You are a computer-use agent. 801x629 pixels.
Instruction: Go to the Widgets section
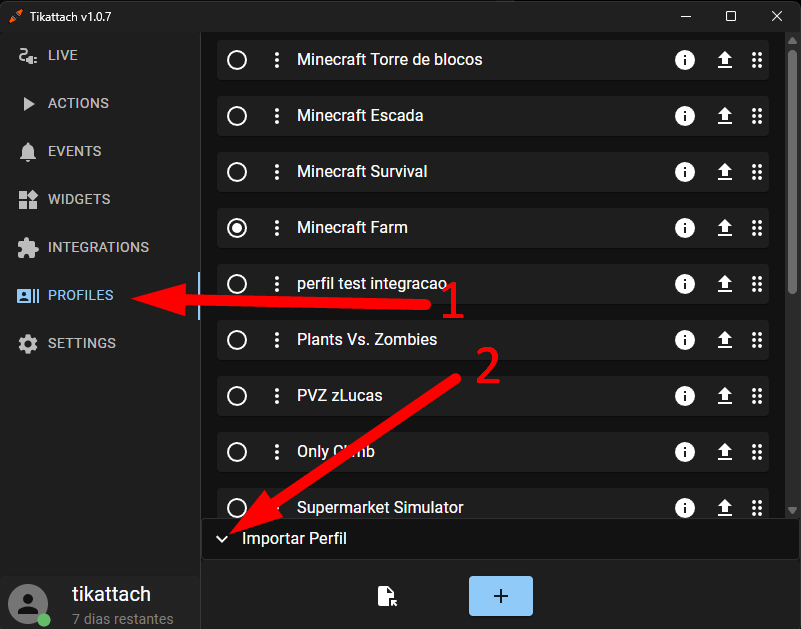coord(64,199)
